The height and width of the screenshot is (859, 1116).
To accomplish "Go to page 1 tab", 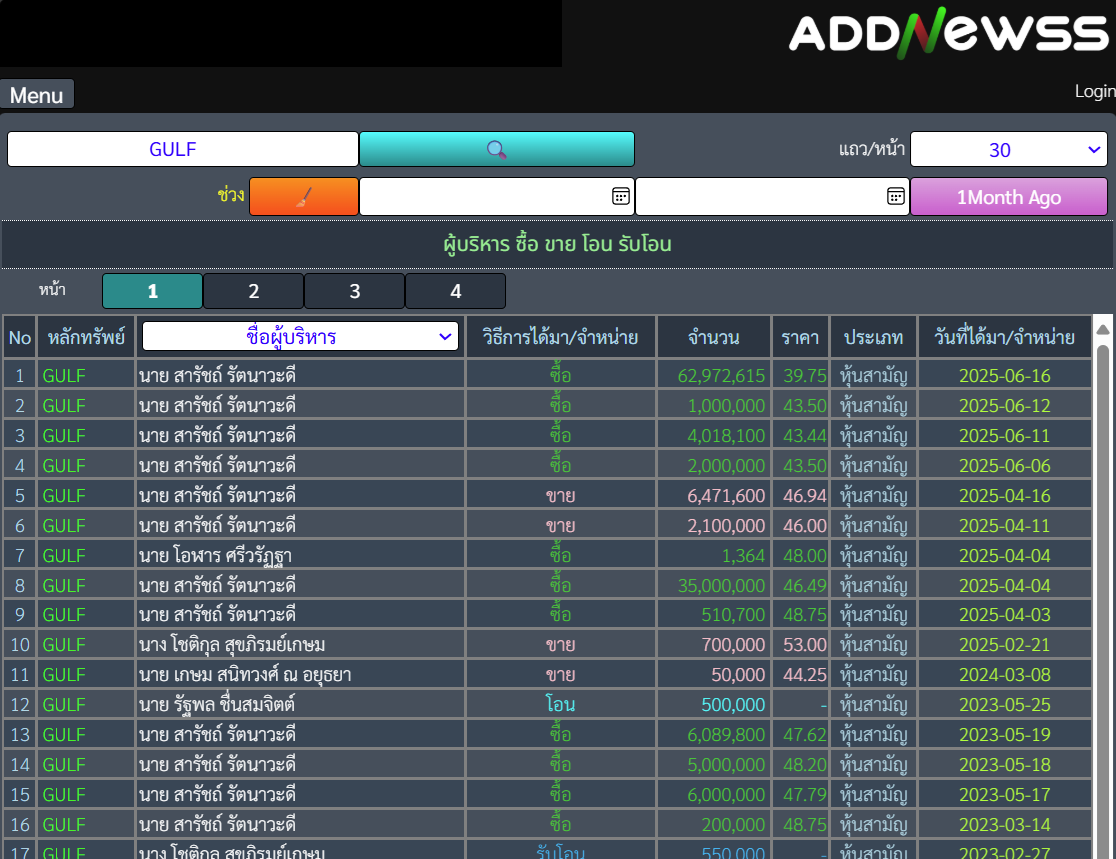I will coord(152,291).
